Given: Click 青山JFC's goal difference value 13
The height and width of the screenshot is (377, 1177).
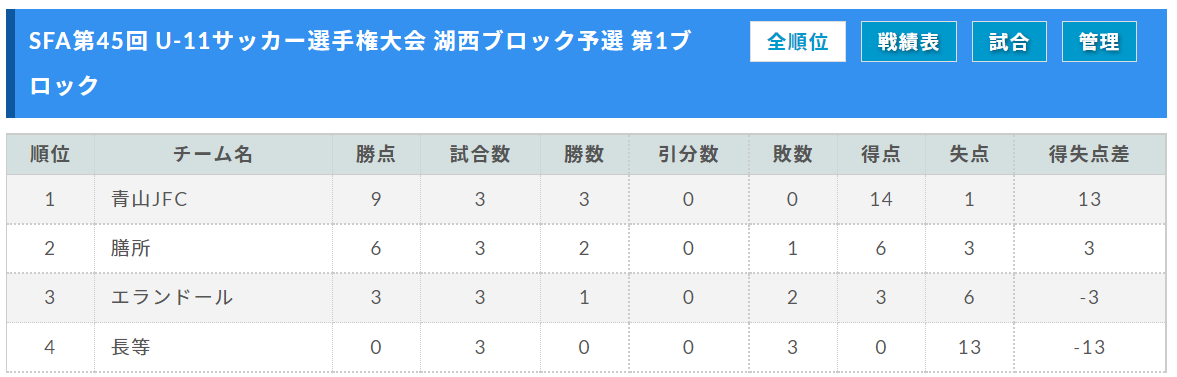Looking at the screenshot, I should point(1089,200).
